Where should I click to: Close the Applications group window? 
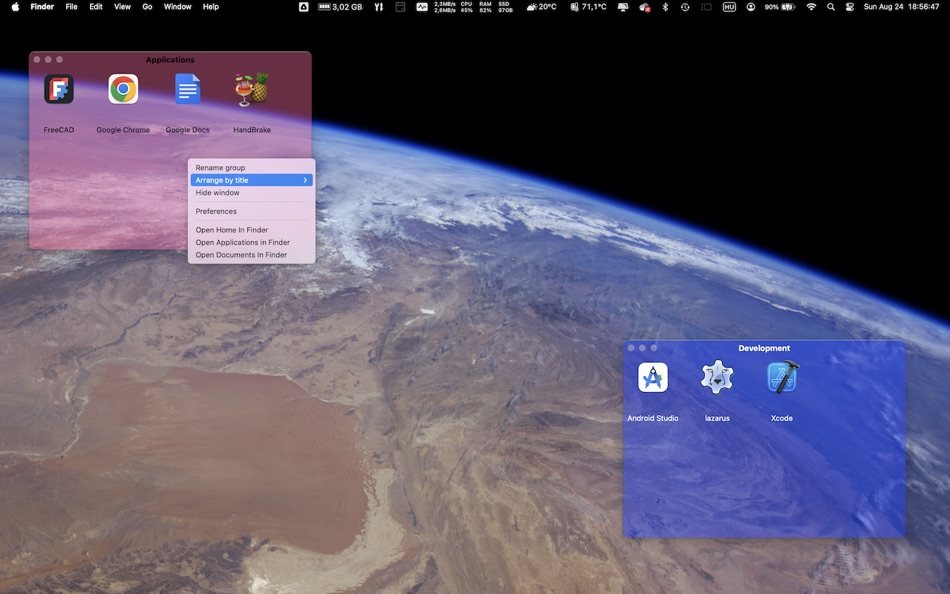(x=37, y=59)
